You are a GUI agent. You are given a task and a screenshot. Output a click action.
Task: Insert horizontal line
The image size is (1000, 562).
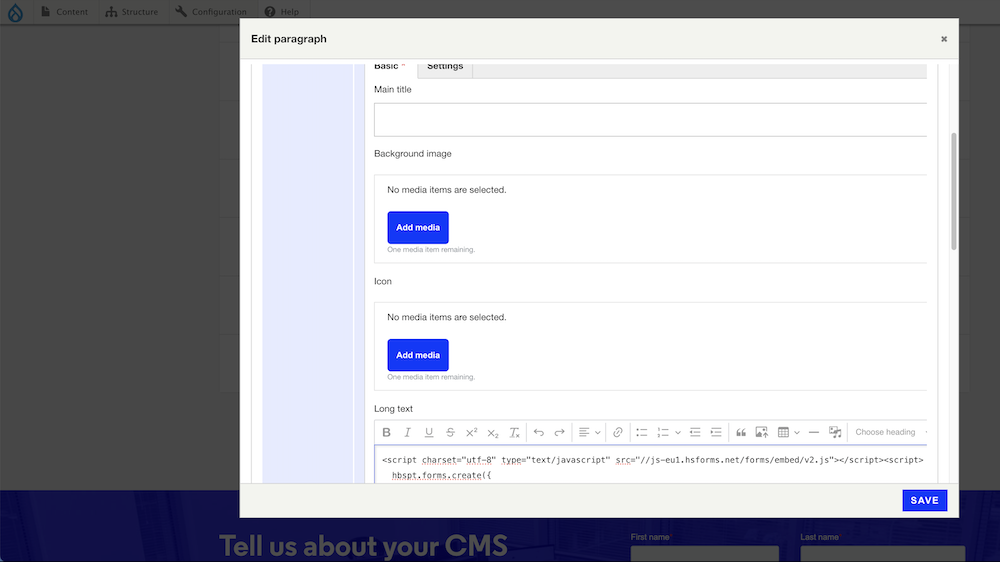click(814, 432)
